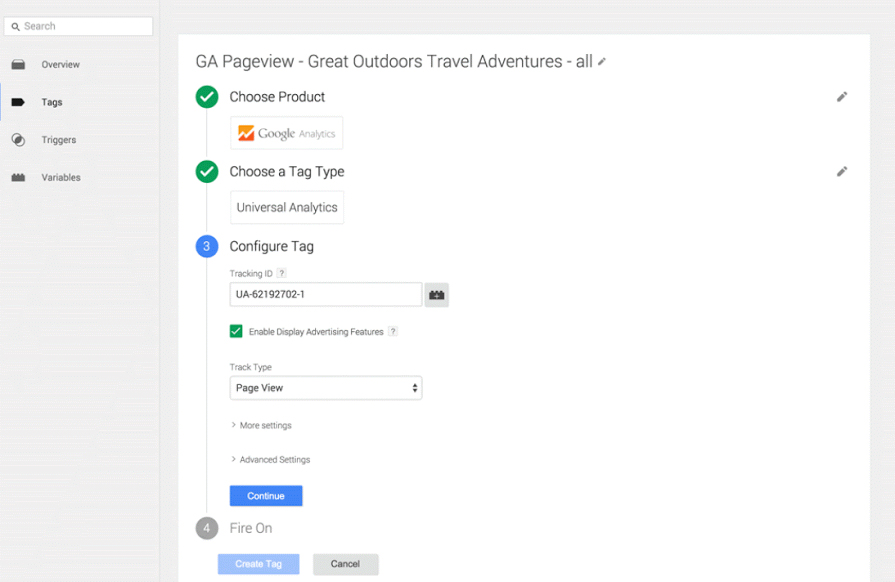Go to Overview in sidebar
Screen dimensions: 895x582
click(x=61, y=64)
